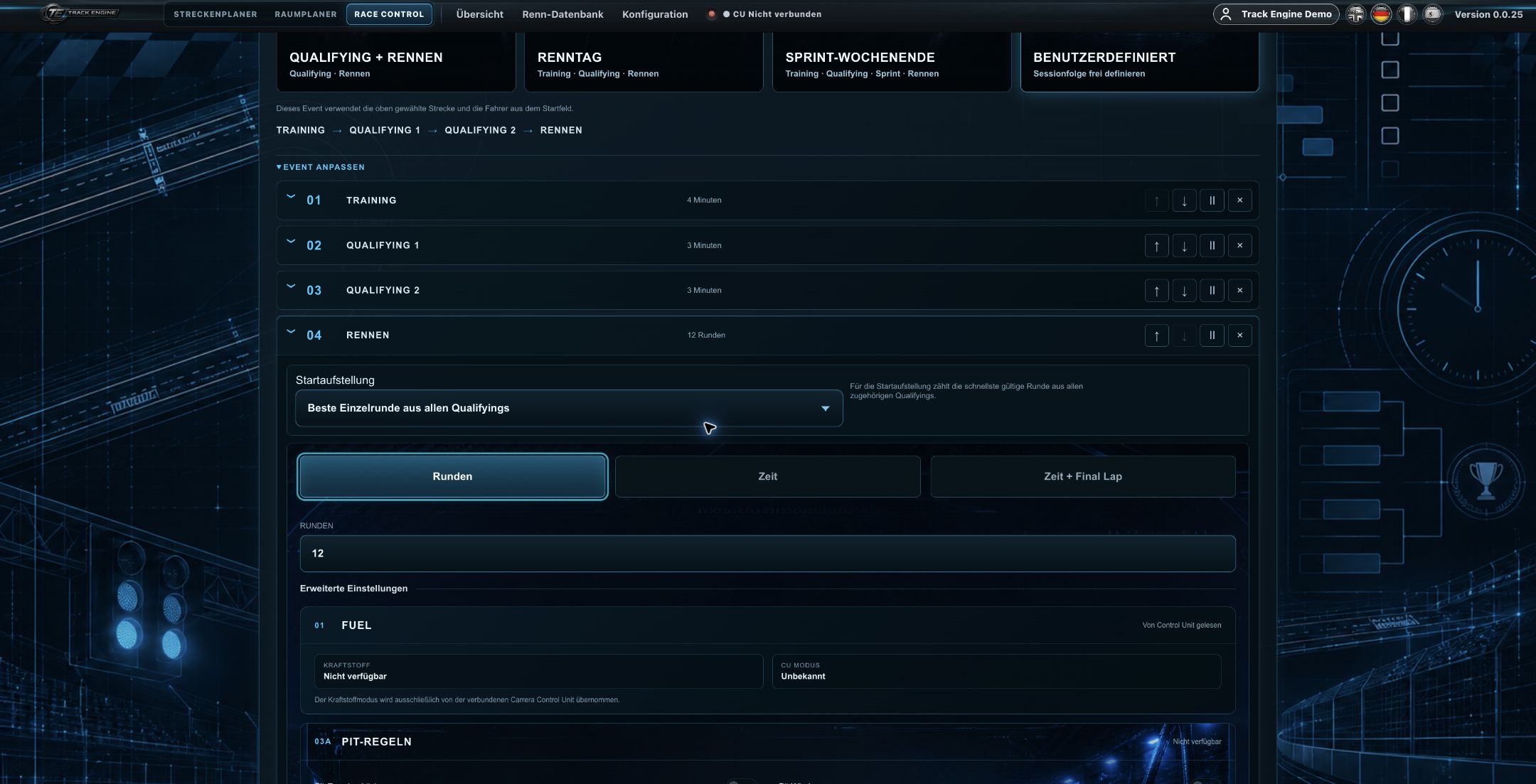This screenshot has width=1536, height=784.
Task: Collapse the Event anpassen section
Action: coord(321,167)
